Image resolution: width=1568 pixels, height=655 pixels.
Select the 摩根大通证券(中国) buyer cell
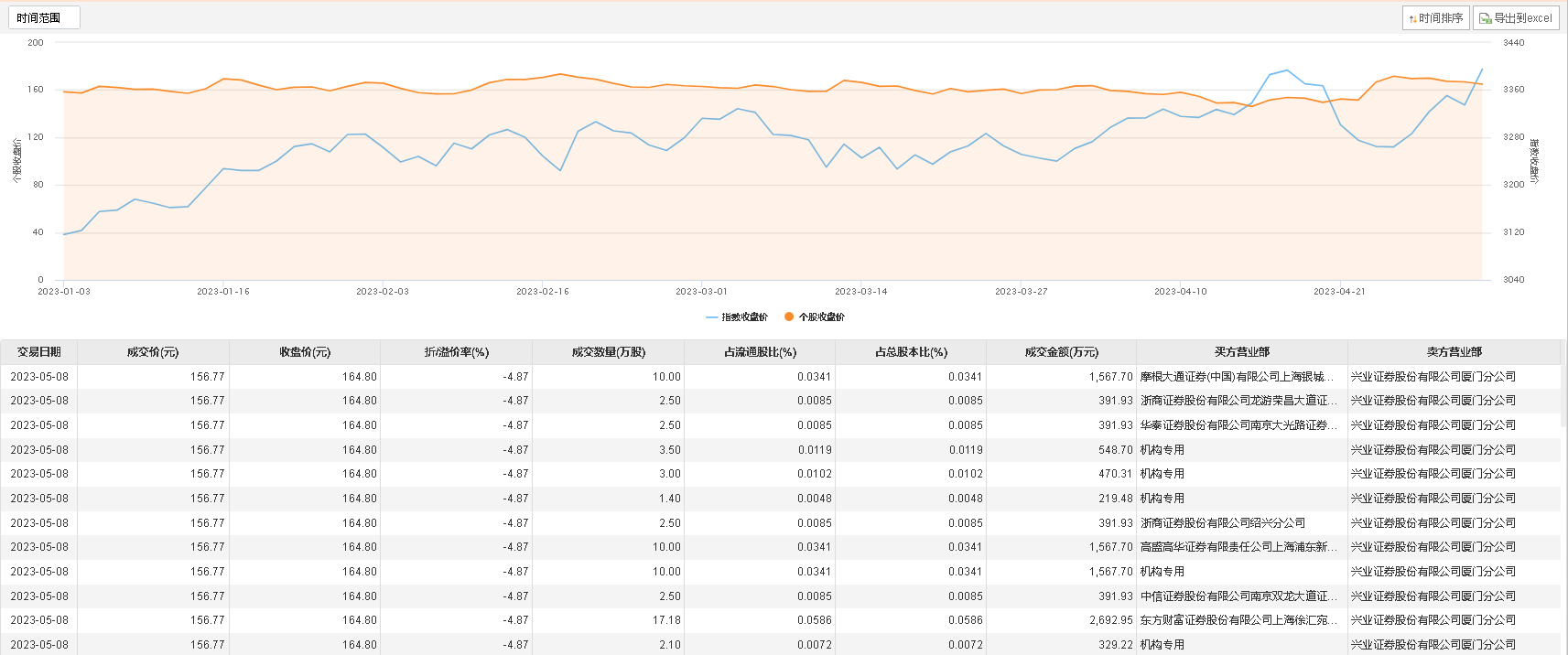[1242, 377]
